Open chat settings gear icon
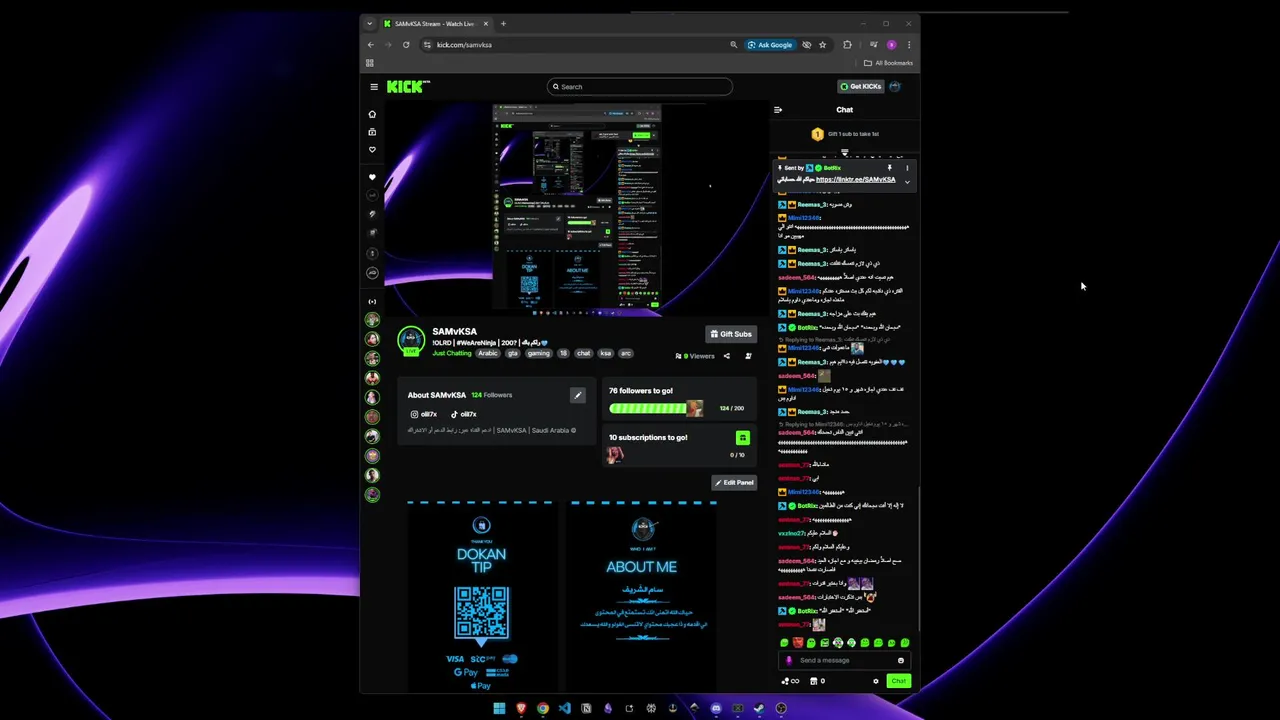 [876, 681]
